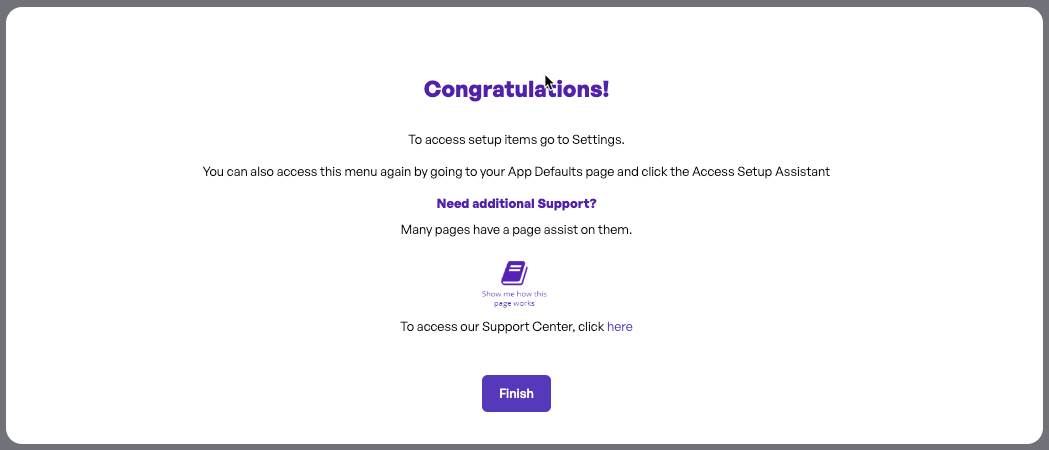Click the purple book page-assist icon

(x=514, y=273)
